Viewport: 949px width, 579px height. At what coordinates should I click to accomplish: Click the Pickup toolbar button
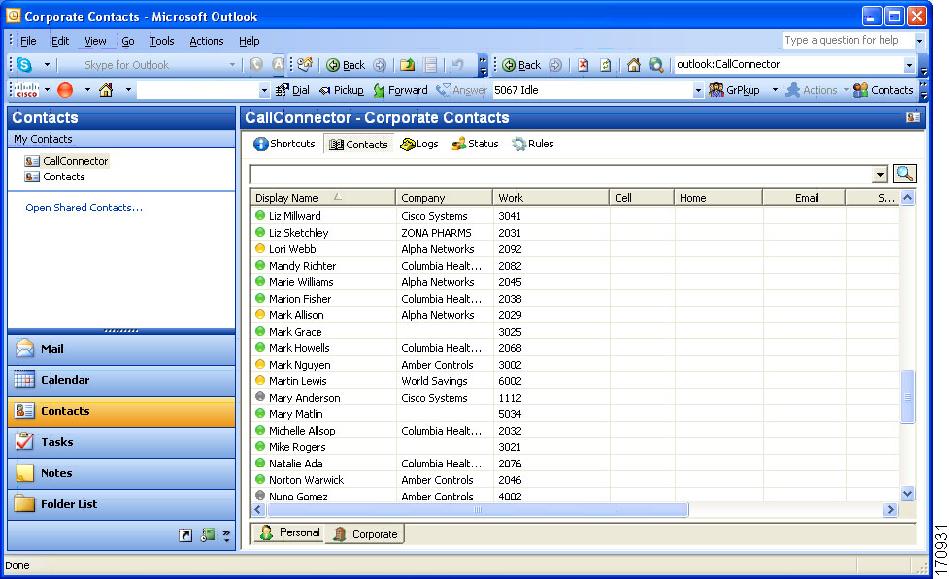[x=341, y=90]
